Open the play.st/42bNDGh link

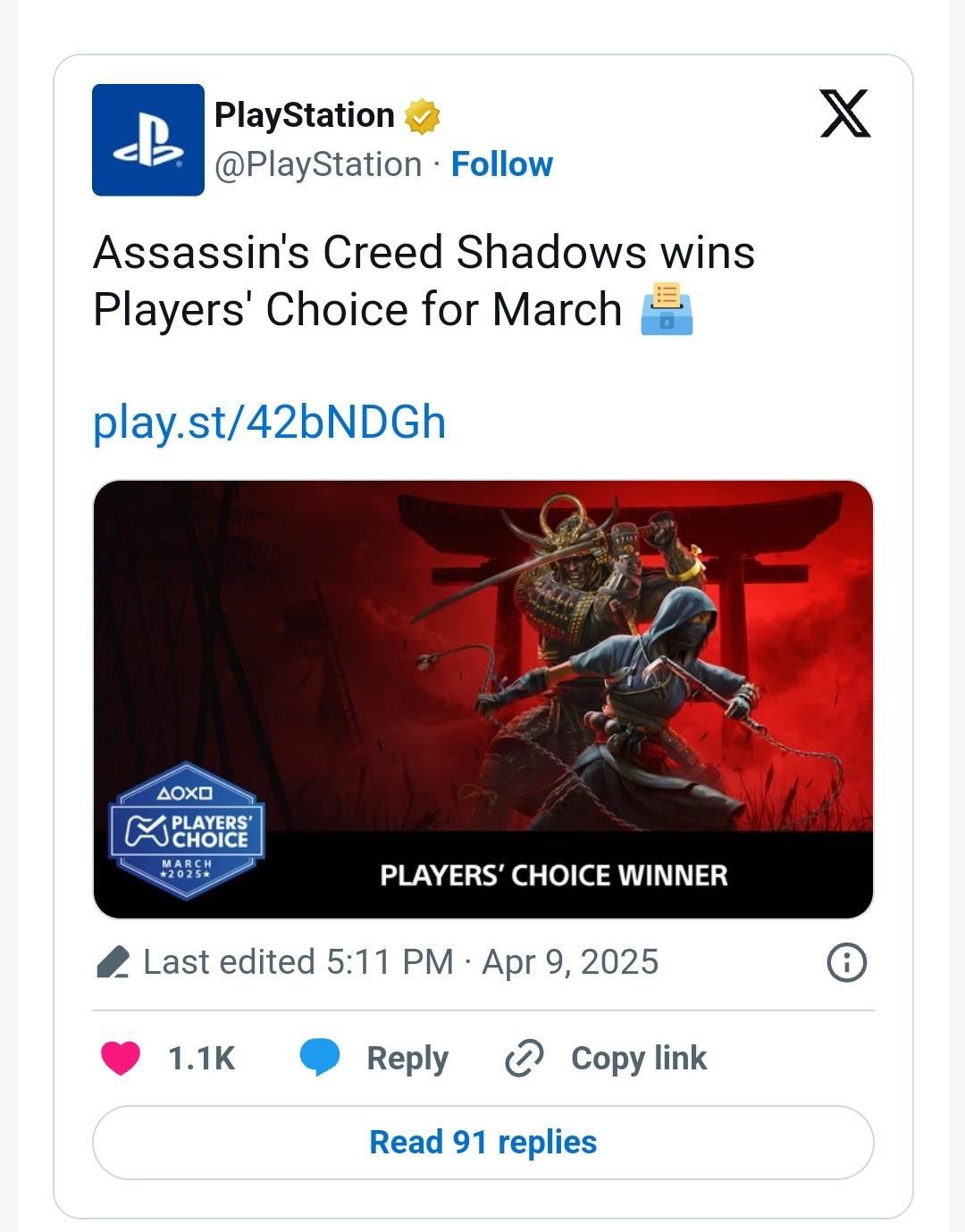269,422
